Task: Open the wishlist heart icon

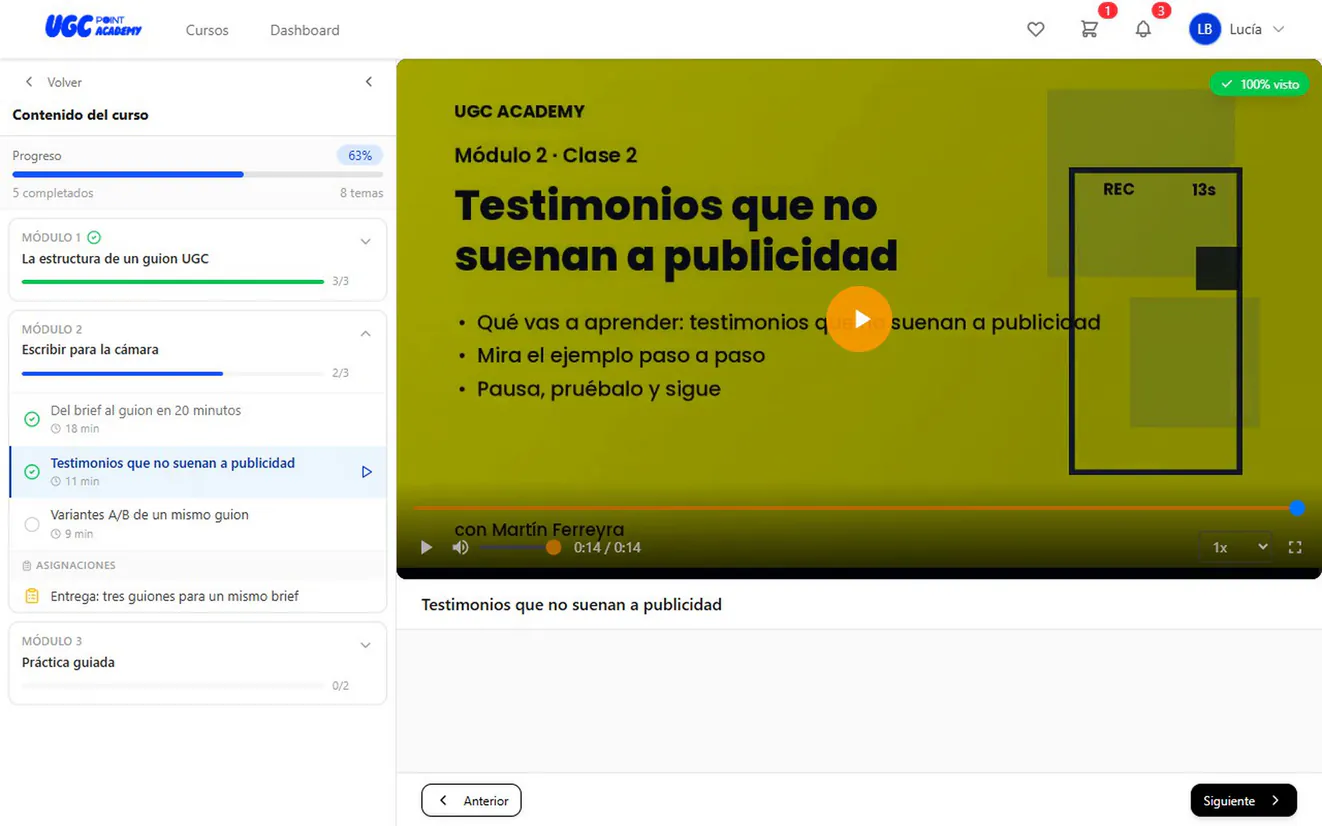Action: pyautogui.click(x=1036, y=30)
